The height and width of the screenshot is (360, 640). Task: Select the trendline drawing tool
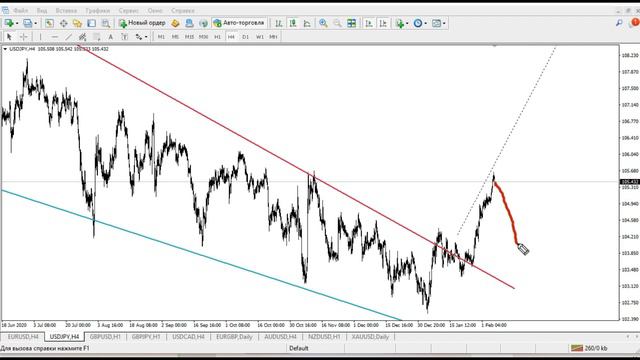pos(68,37)
